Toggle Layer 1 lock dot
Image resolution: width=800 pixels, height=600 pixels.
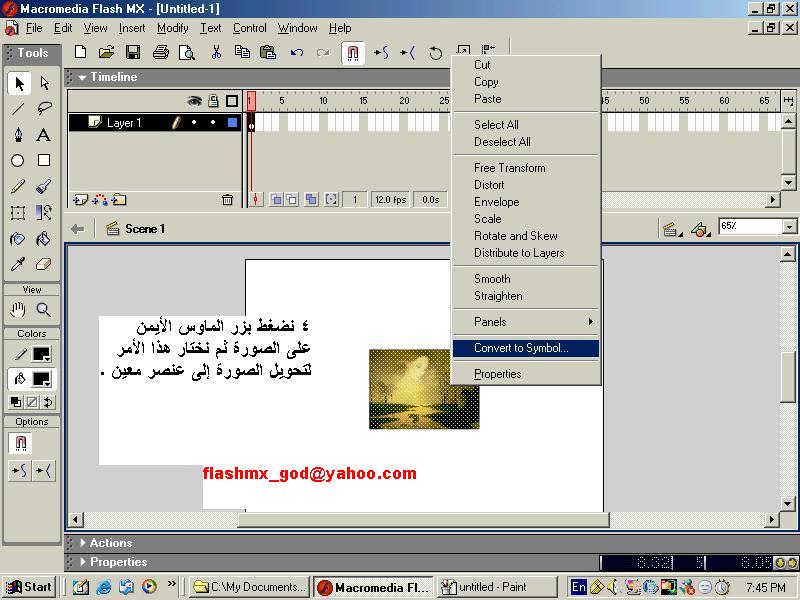[213, 122]
